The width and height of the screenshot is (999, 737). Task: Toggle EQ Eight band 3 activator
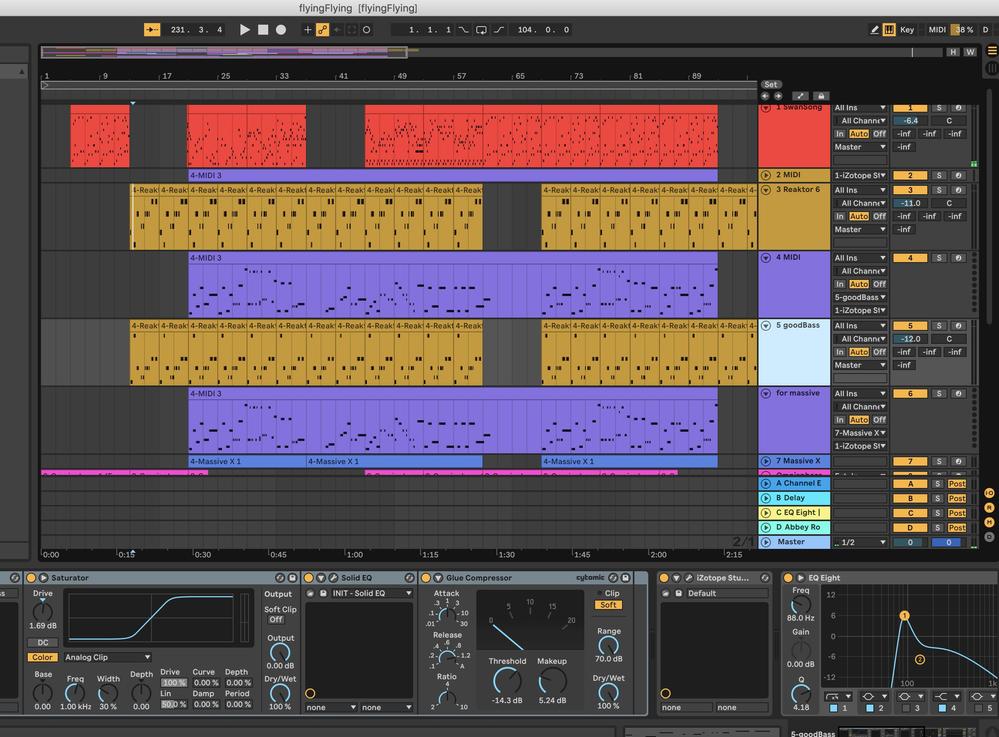[x=905, y=708]
